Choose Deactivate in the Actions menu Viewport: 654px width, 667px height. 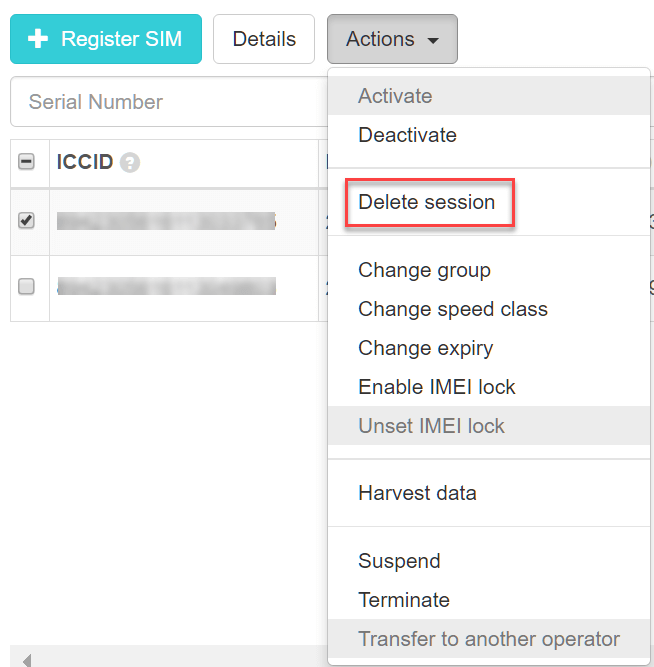(407, 135)
